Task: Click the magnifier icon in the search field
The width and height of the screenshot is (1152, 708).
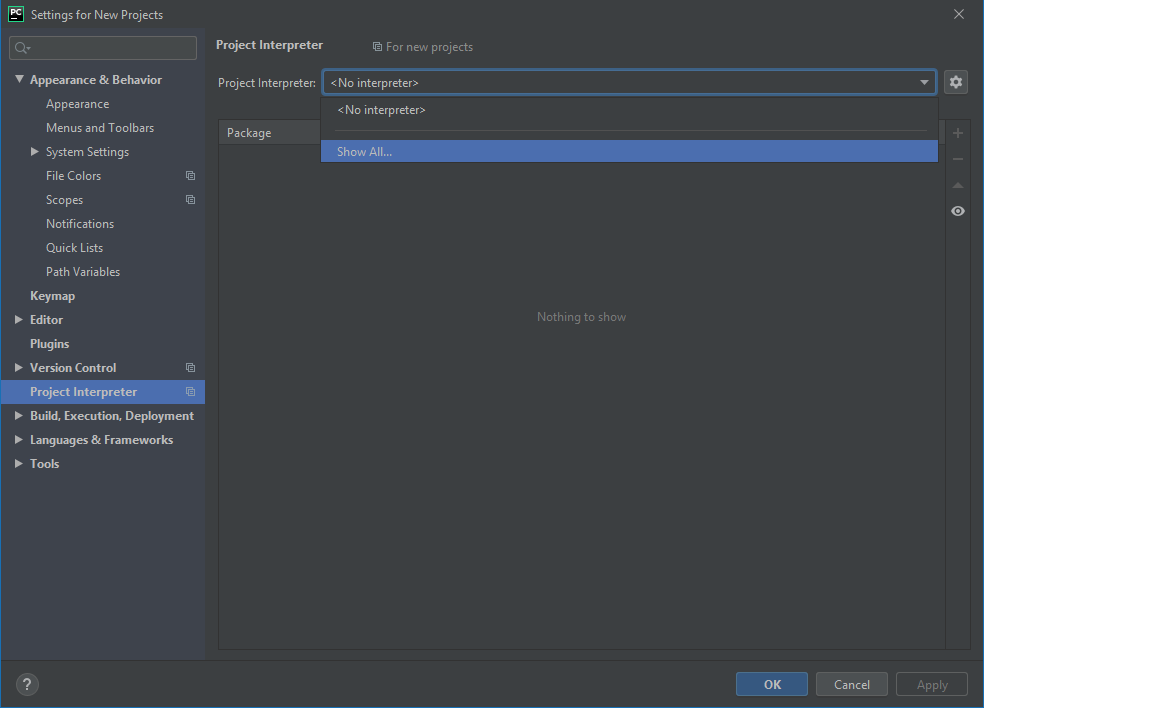Action: [18, 47]
